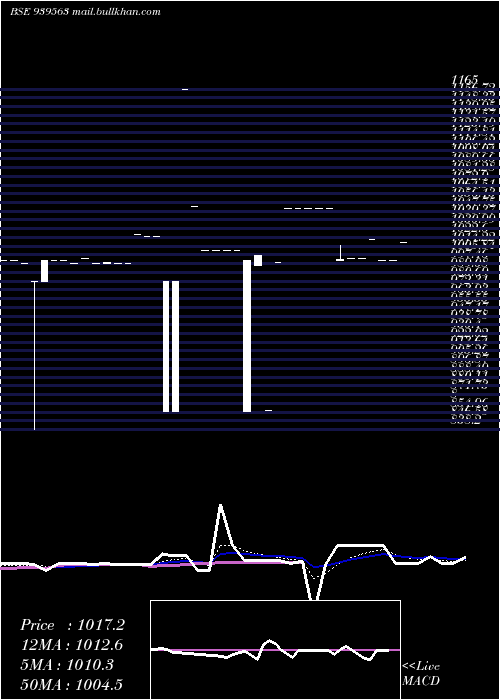Click the short white candle beside the long wick
Viewport: 500px width, 700px height.
(x=44, y=271)
